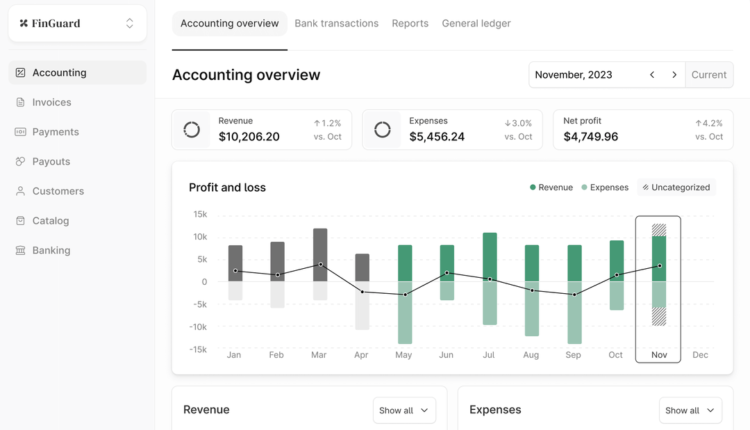Click the FinGuard logo icon
Viewport: 750px width, 430px height.
(24, 23)
